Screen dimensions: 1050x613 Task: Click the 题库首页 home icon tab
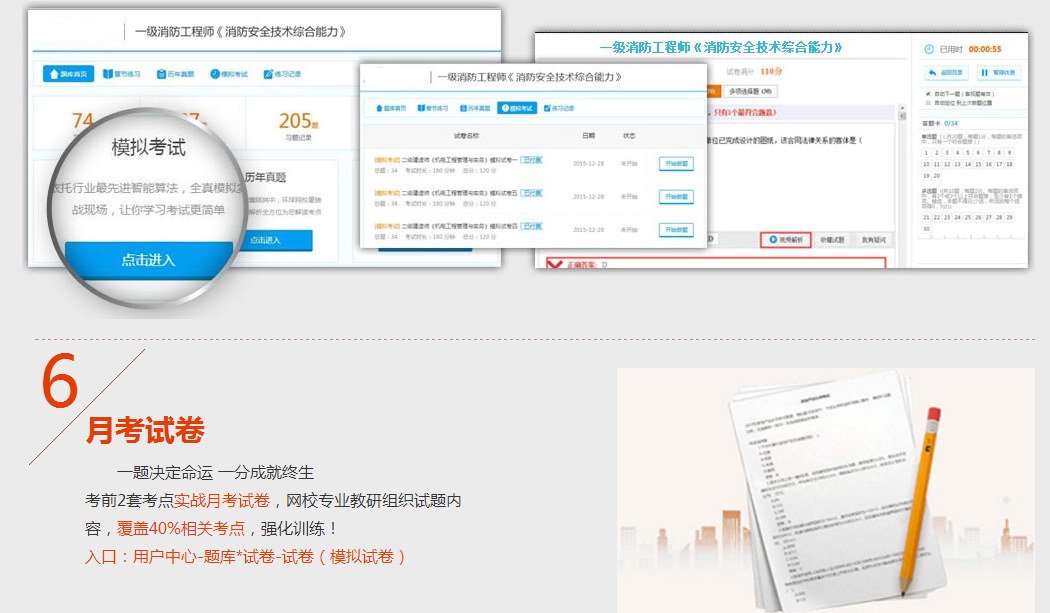pyautogui.click(x=52, y=74)
